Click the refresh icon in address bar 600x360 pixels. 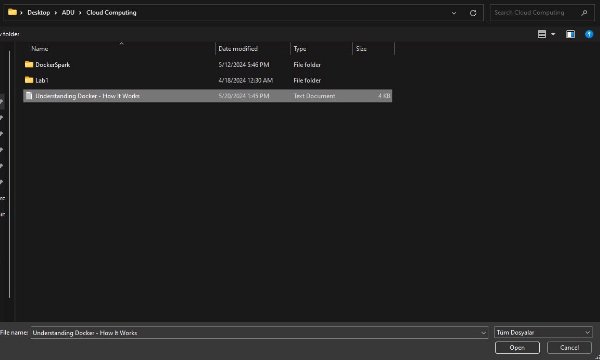[473, 13]
